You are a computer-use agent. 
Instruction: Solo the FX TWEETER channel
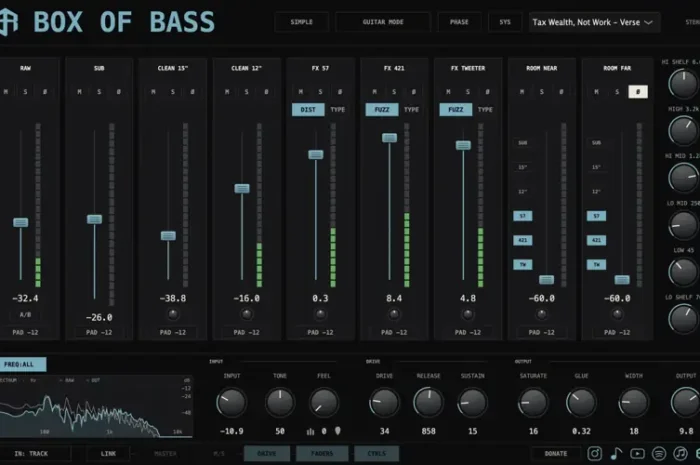(468, 92)
